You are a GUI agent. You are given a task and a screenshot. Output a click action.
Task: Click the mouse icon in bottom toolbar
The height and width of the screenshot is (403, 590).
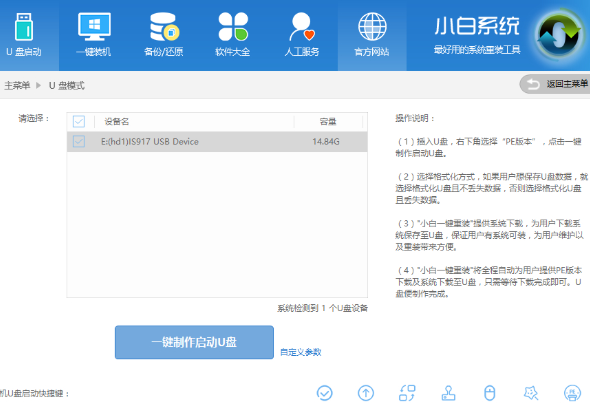(489, 393)
